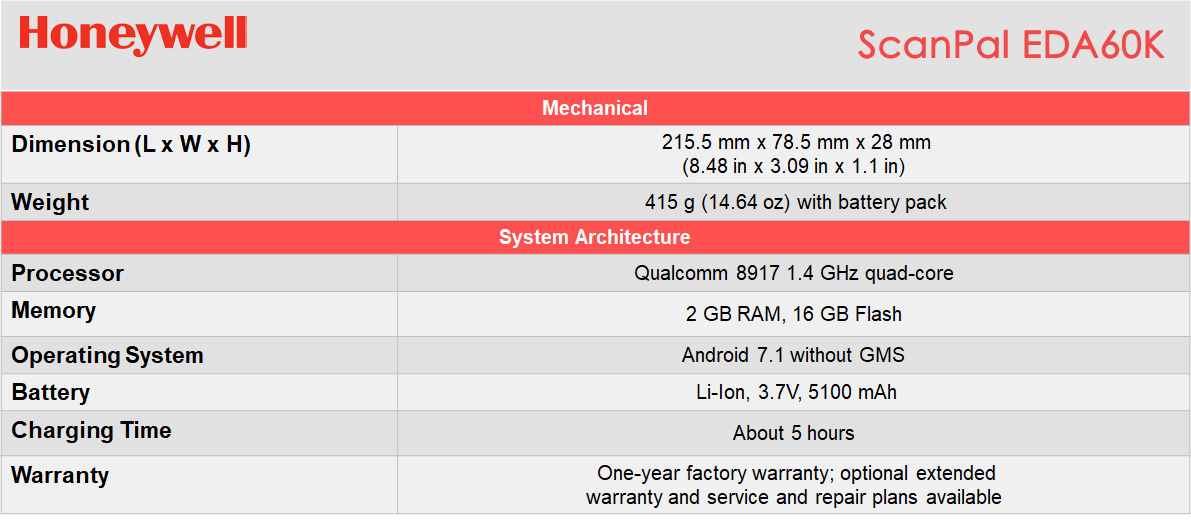Select the Mechanical section header
Image resolution: width=1191 pixels, height=520 pixels.
pos(595,108)
